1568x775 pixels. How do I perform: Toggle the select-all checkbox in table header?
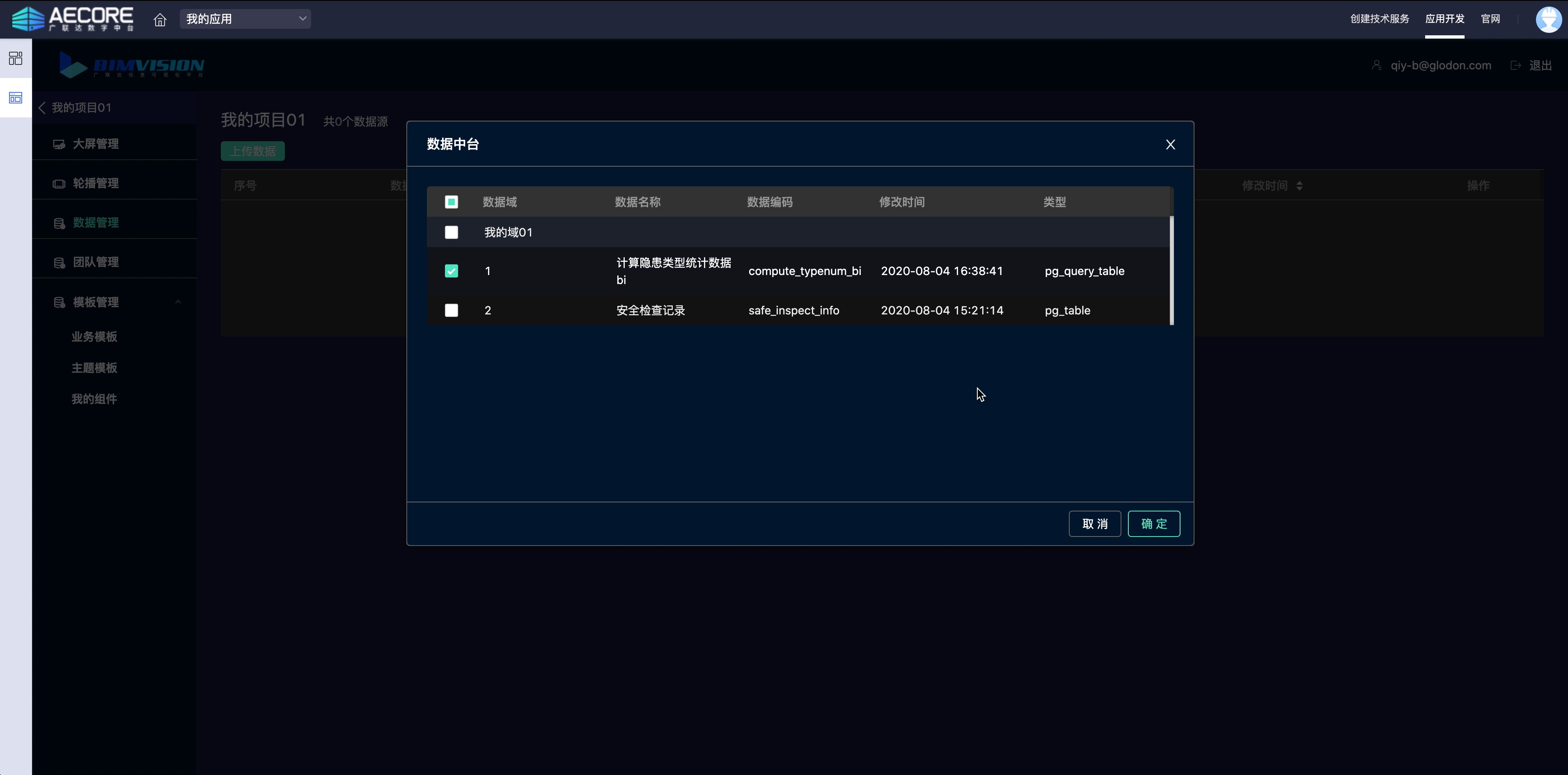pyautogui.click(x=451, y=202)
